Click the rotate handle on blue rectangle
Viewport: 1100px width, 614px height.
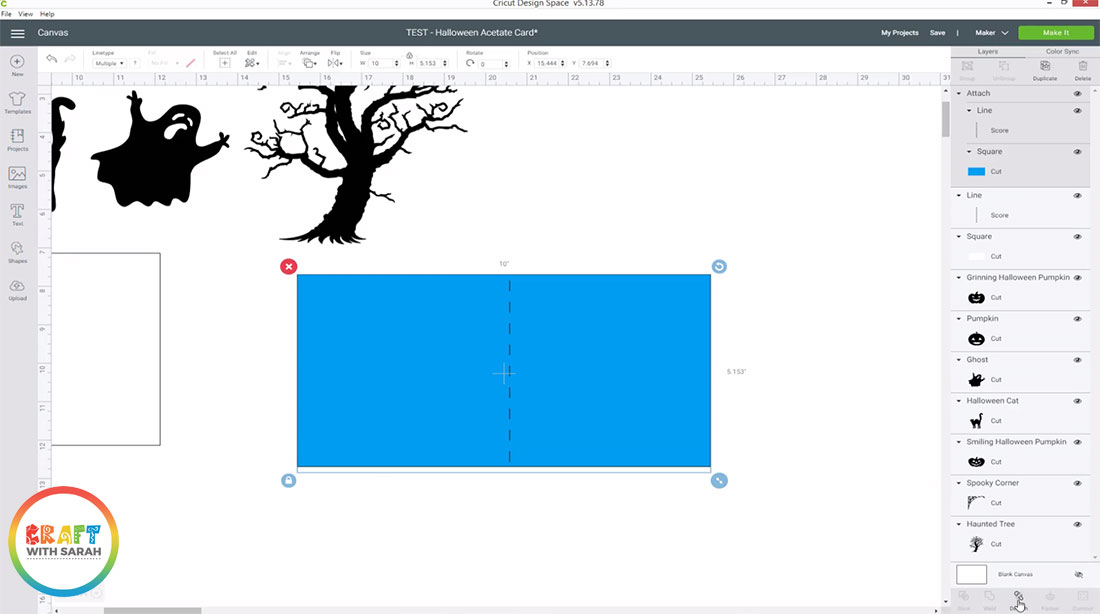coord(719,267)
